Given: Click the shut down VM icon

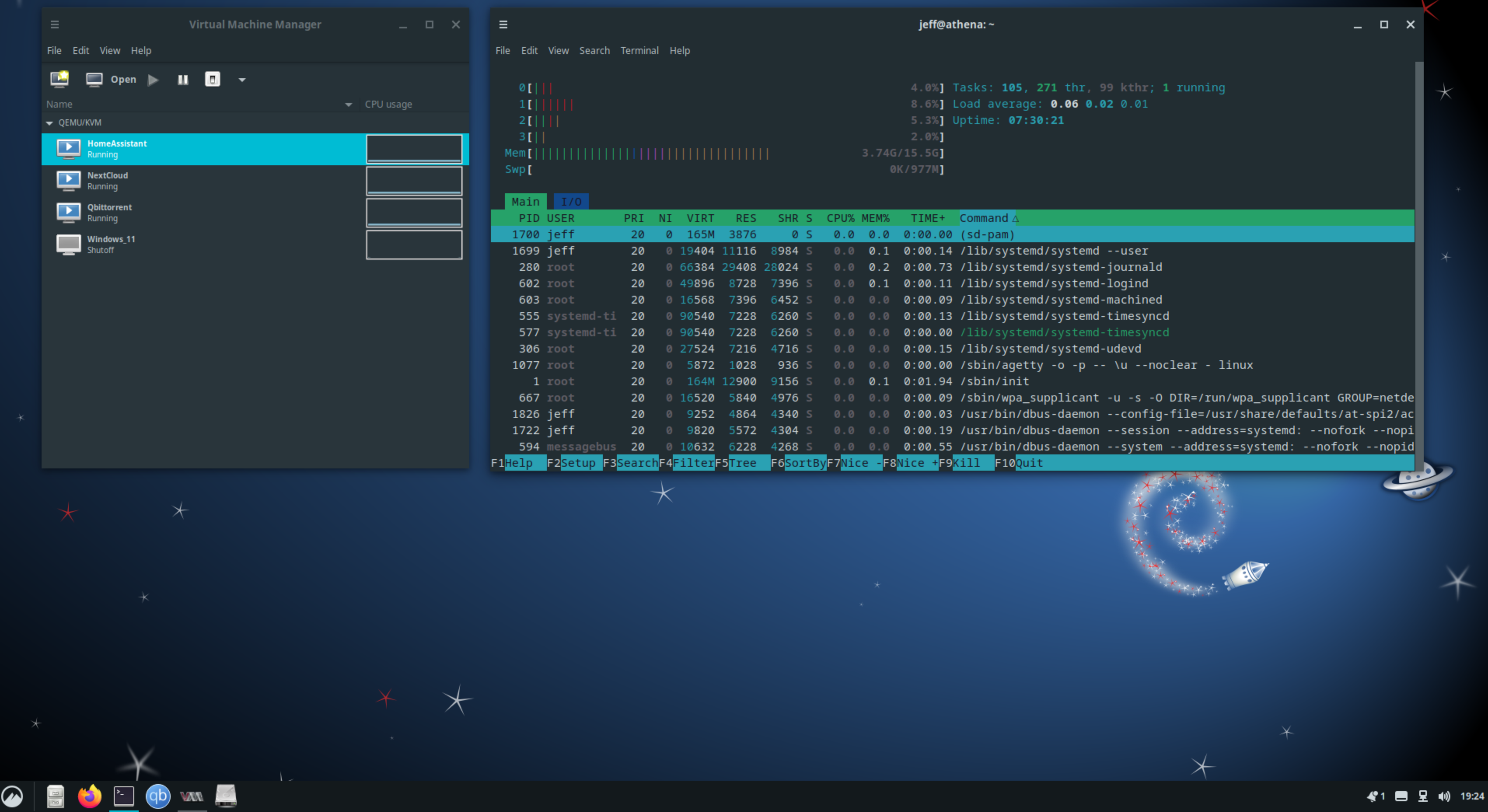Looking at the screenshot, I should coord(212,79).
